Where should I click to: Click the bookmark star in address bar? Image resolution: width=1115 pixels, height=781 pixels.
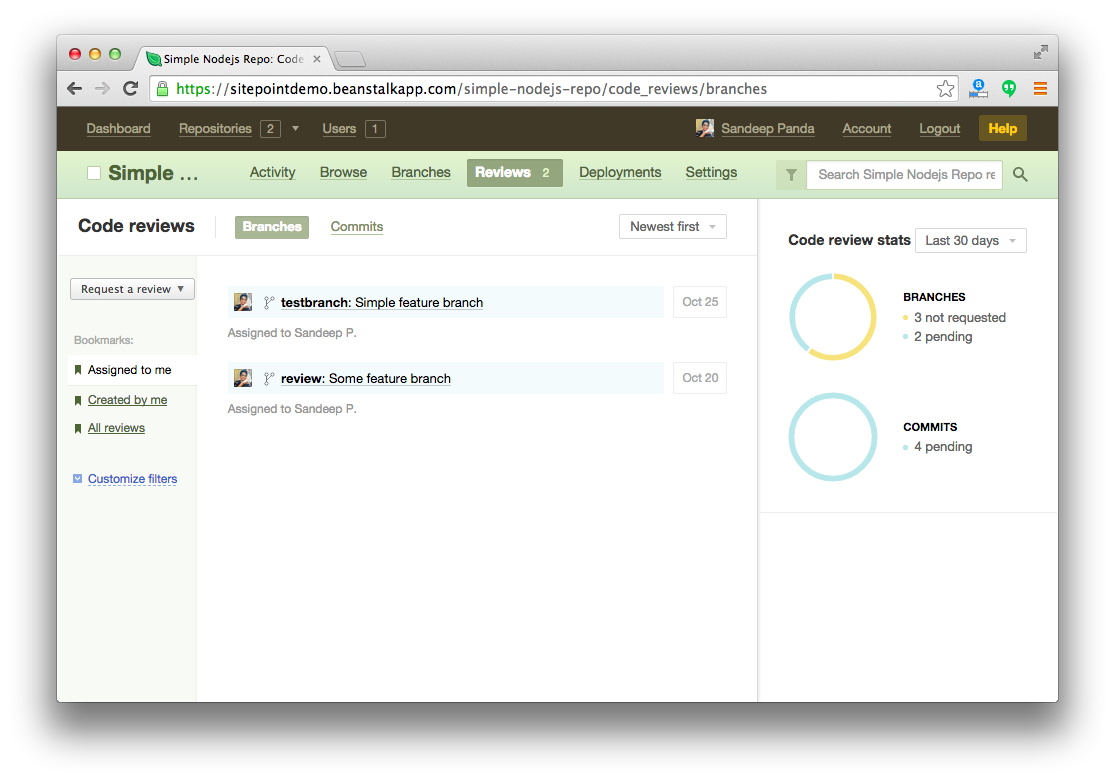pos(945,89)
